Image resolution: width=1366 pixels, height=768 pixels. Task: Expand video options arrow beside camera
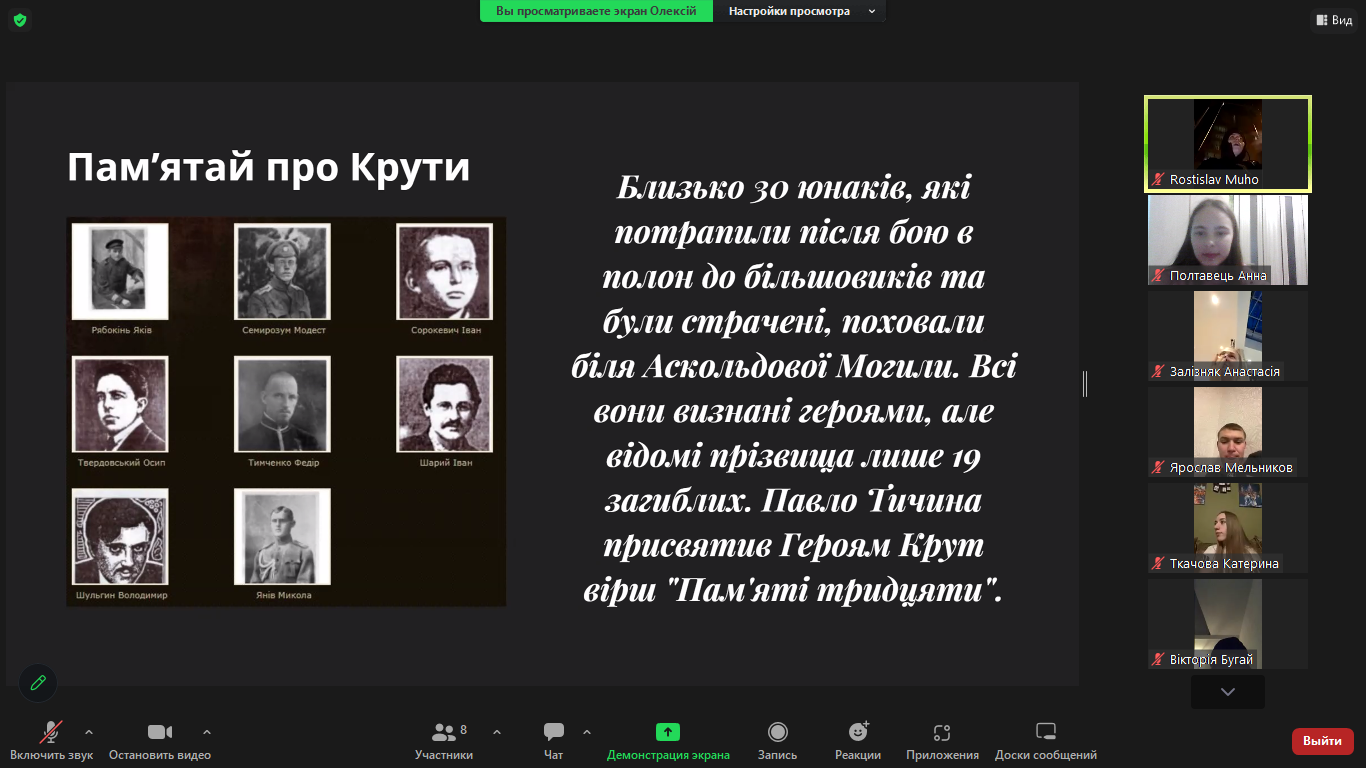(207, 732)
